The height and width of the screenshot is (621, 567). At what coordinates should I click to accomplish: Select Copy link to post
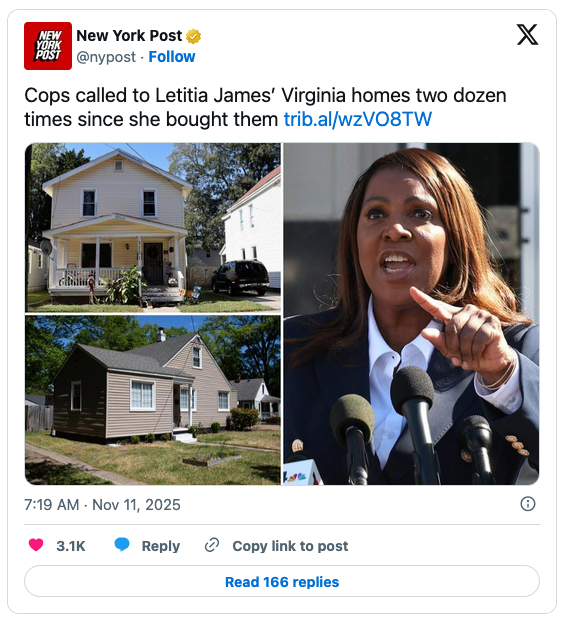point(290,546)
